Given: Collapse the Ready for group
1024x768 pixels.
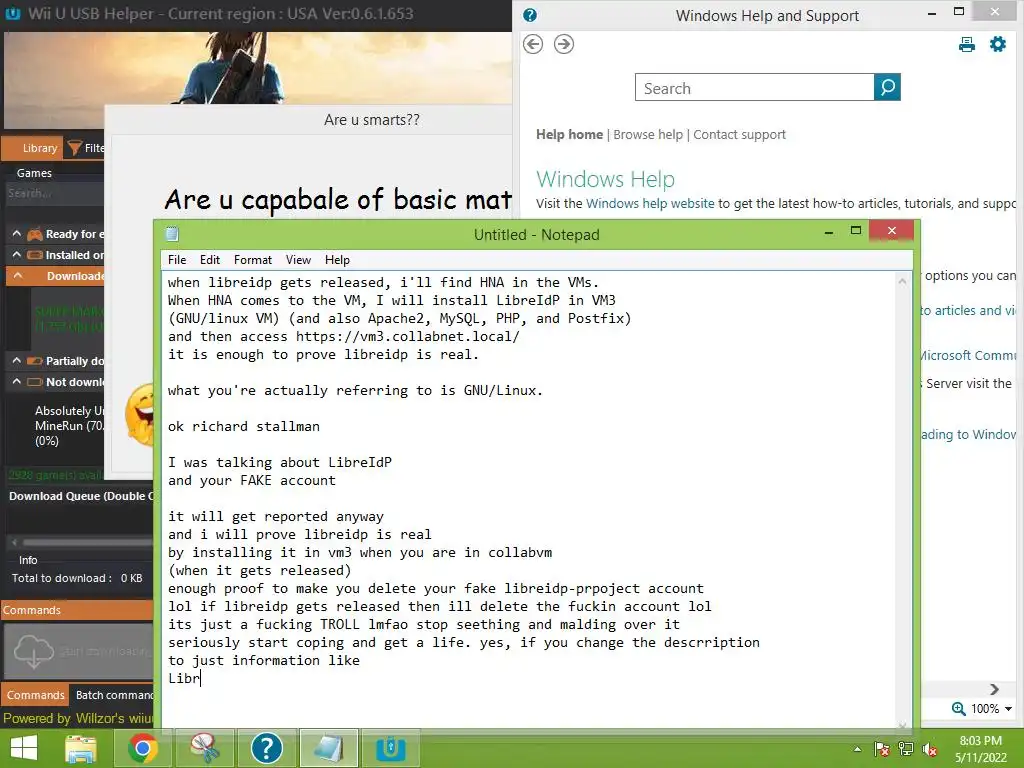Looking at the screenshot, I should [x=17, y=234].
